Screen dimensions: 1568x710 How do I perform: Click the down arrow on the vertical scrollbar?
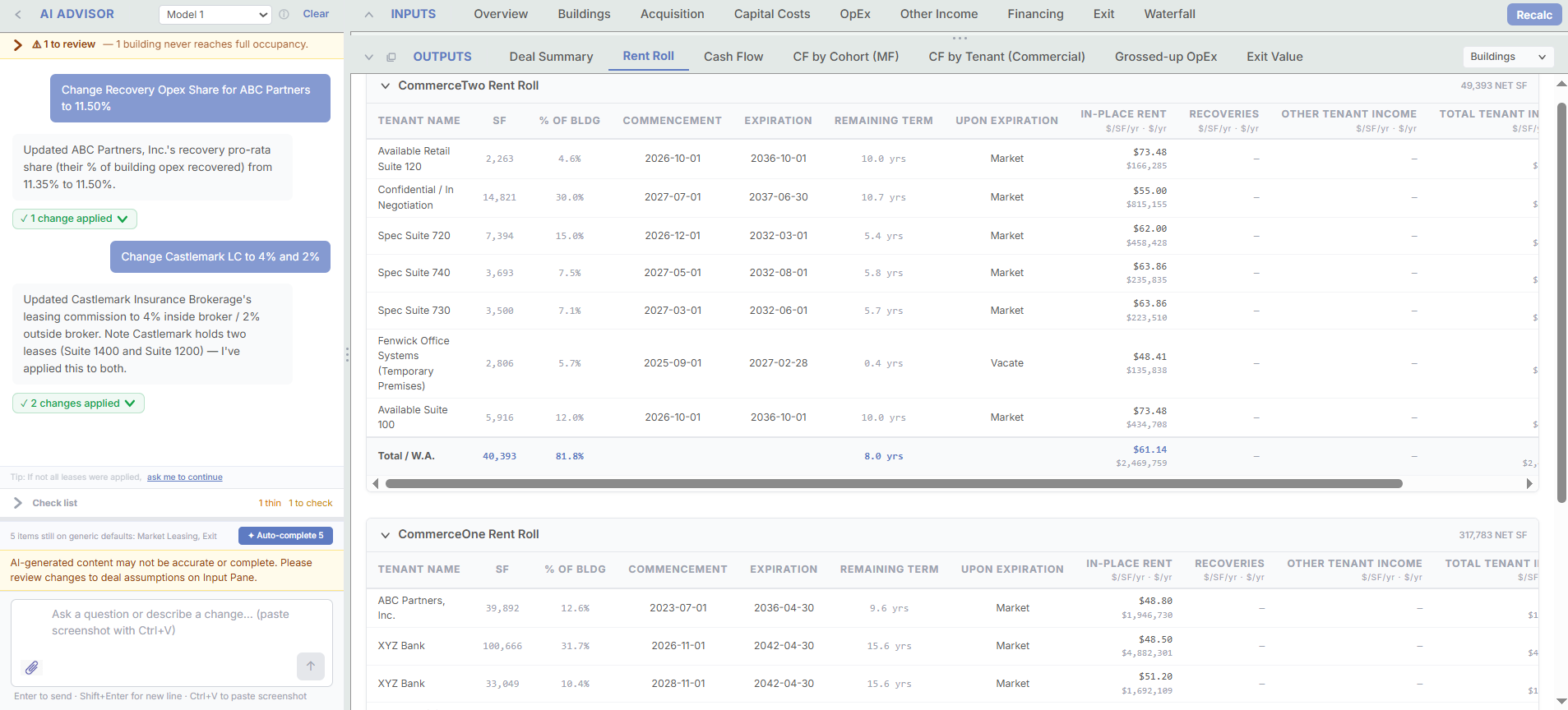point(1561,702)
